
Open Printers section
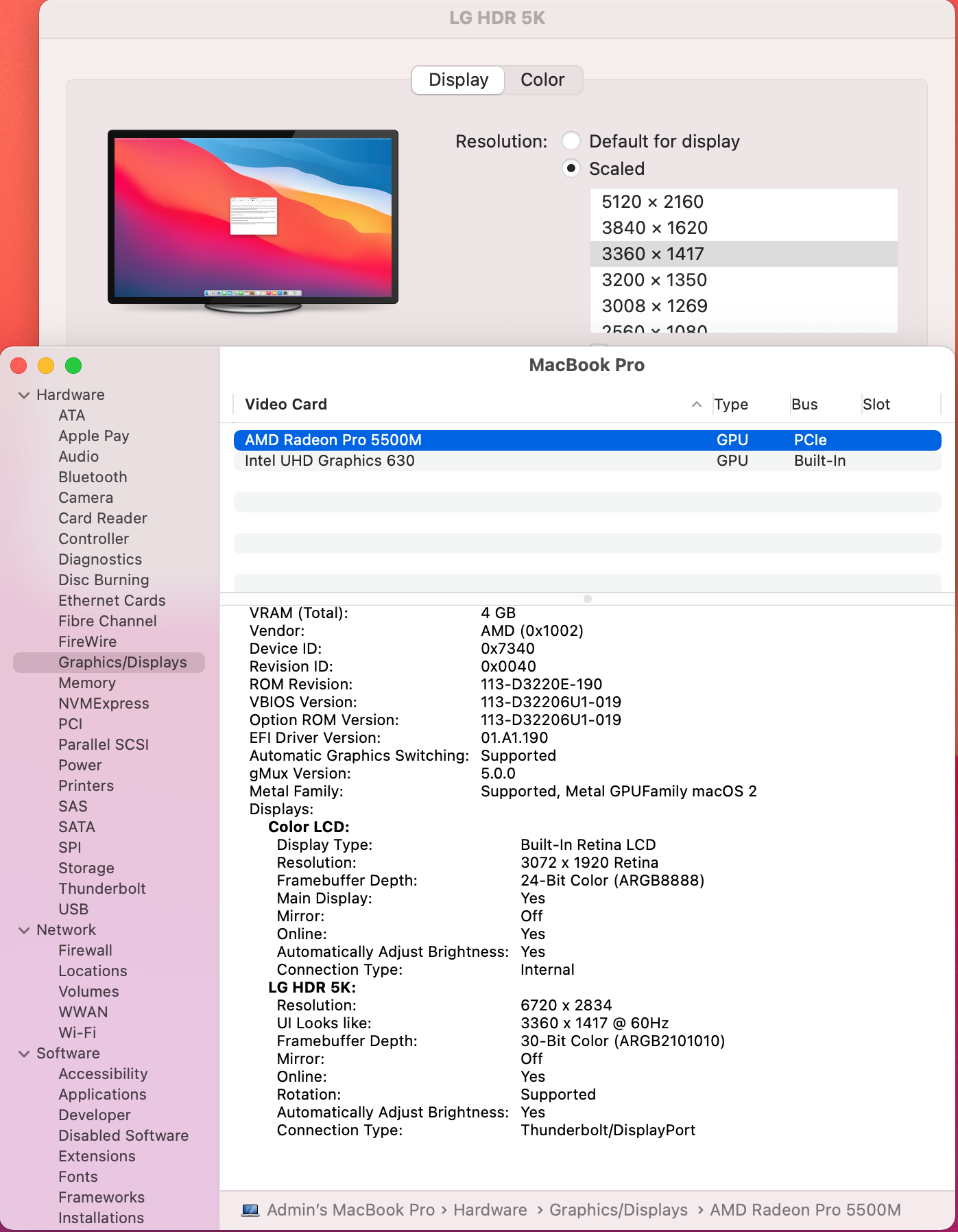point(86,786)
